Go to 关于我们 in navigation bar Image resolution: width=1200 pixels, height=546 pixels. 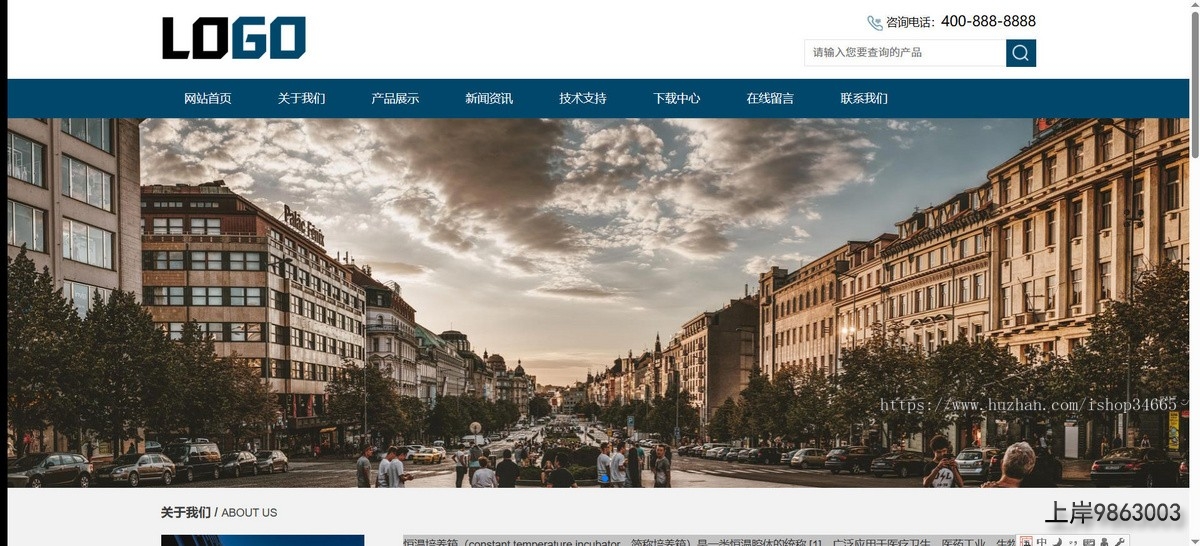click(301, 98)
